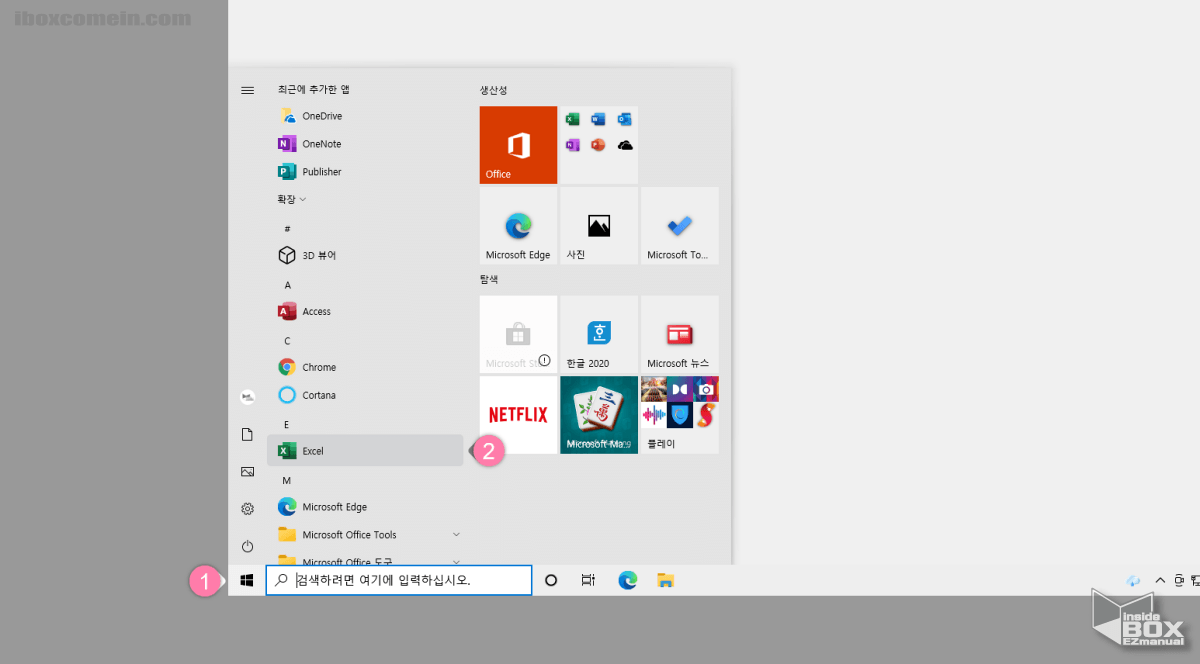Open Task View on the taskbar
This screenshot has width=1200, height=664.
(x=588, y=579)
